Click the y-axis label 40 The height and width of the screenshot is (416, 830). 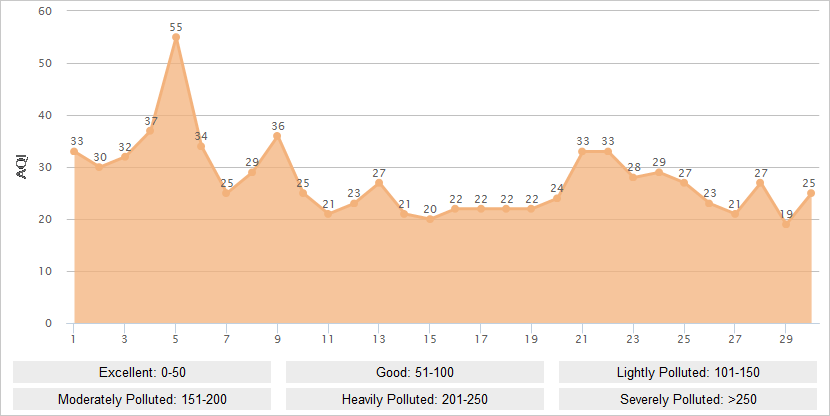pos(46,115)
